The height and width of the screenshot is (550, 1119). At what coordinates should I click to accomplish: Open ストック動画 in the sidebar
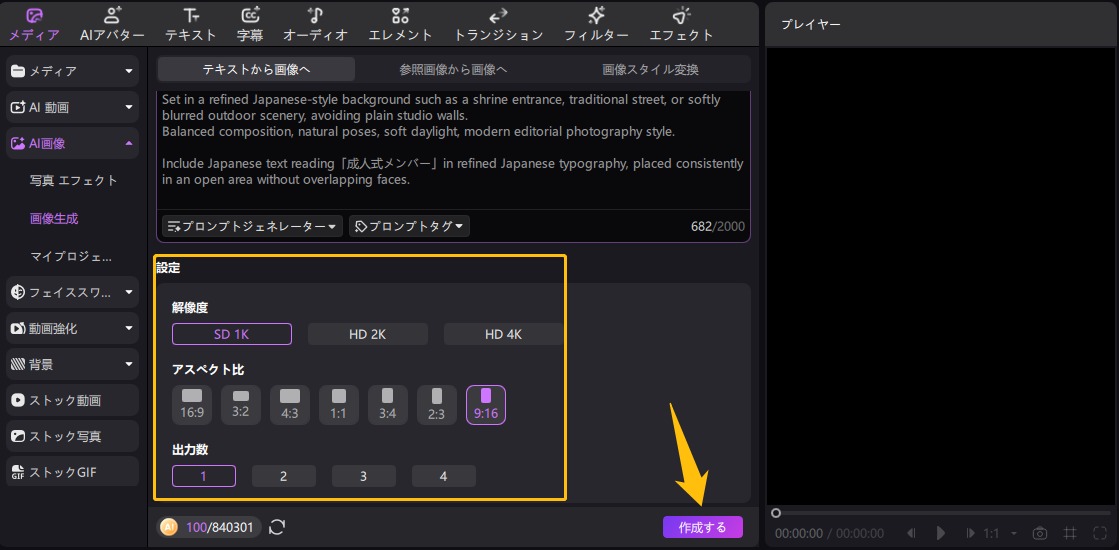72,400
